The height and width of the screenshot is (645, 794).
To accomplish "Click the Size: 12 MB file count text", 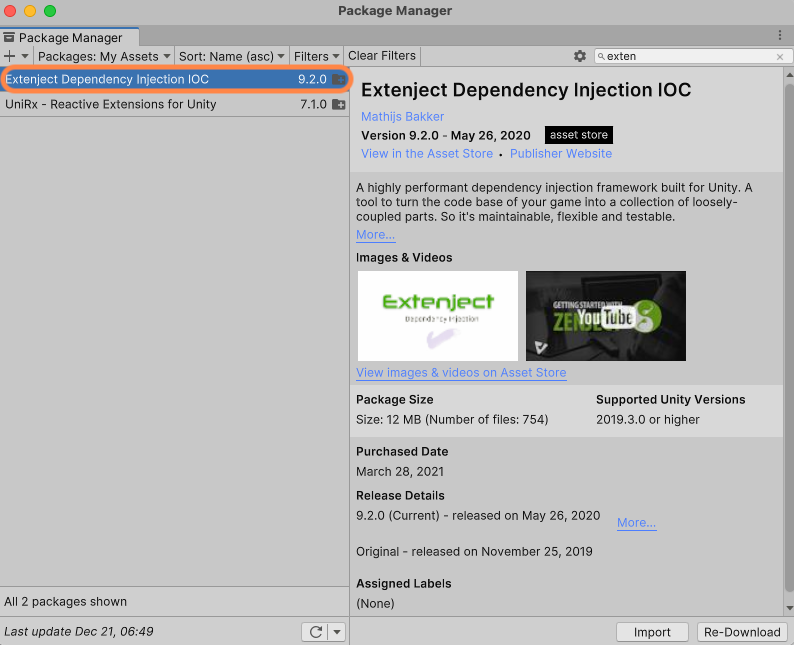I will tap(452, 420).
